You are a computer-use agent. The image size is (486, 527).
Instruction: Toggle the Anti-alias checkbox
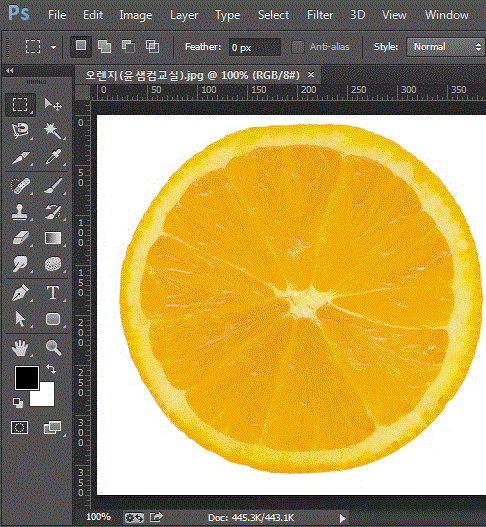click(x=297, y=47)
